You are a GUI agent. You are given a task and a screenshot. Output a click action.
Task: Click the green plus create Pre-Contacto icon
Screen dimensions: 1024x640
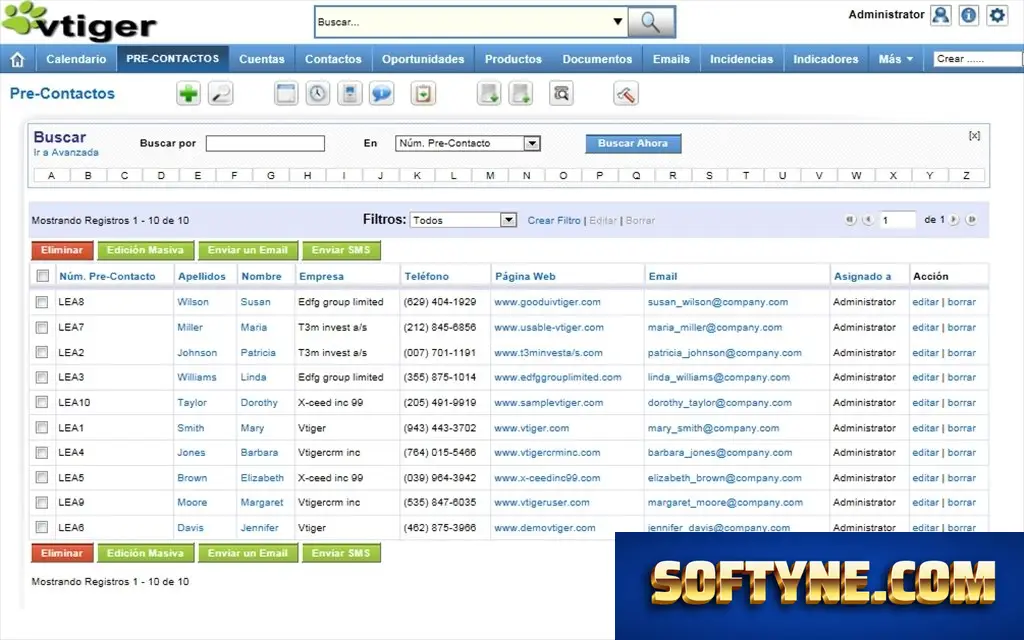pyautogui.click(x=188, y=93)
